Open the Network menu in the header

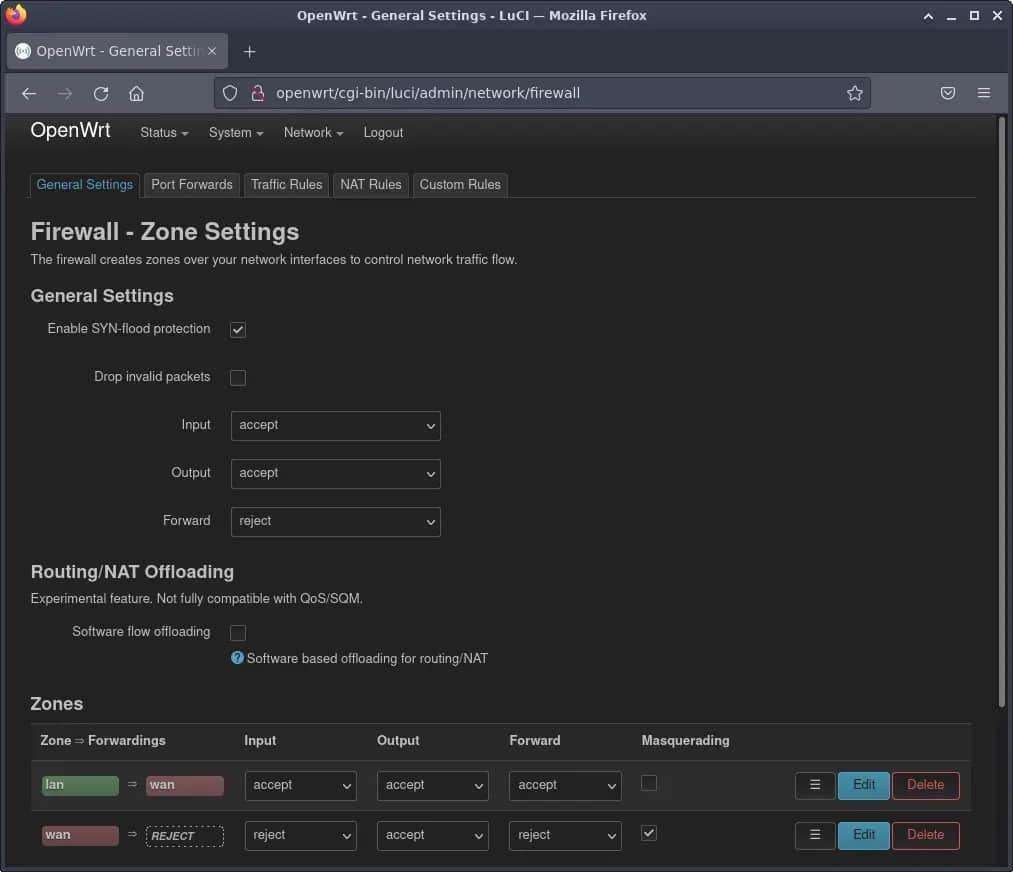pyautogui.click(x=313, y=133)
